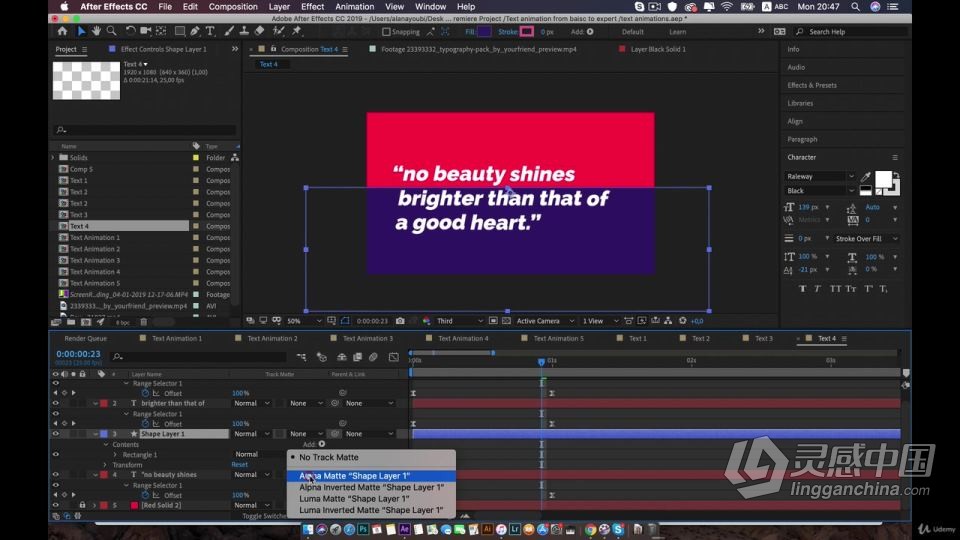Screen dimensions: 960x540
Task: Select the Unified Camera tool
Action: click(146, 31)
